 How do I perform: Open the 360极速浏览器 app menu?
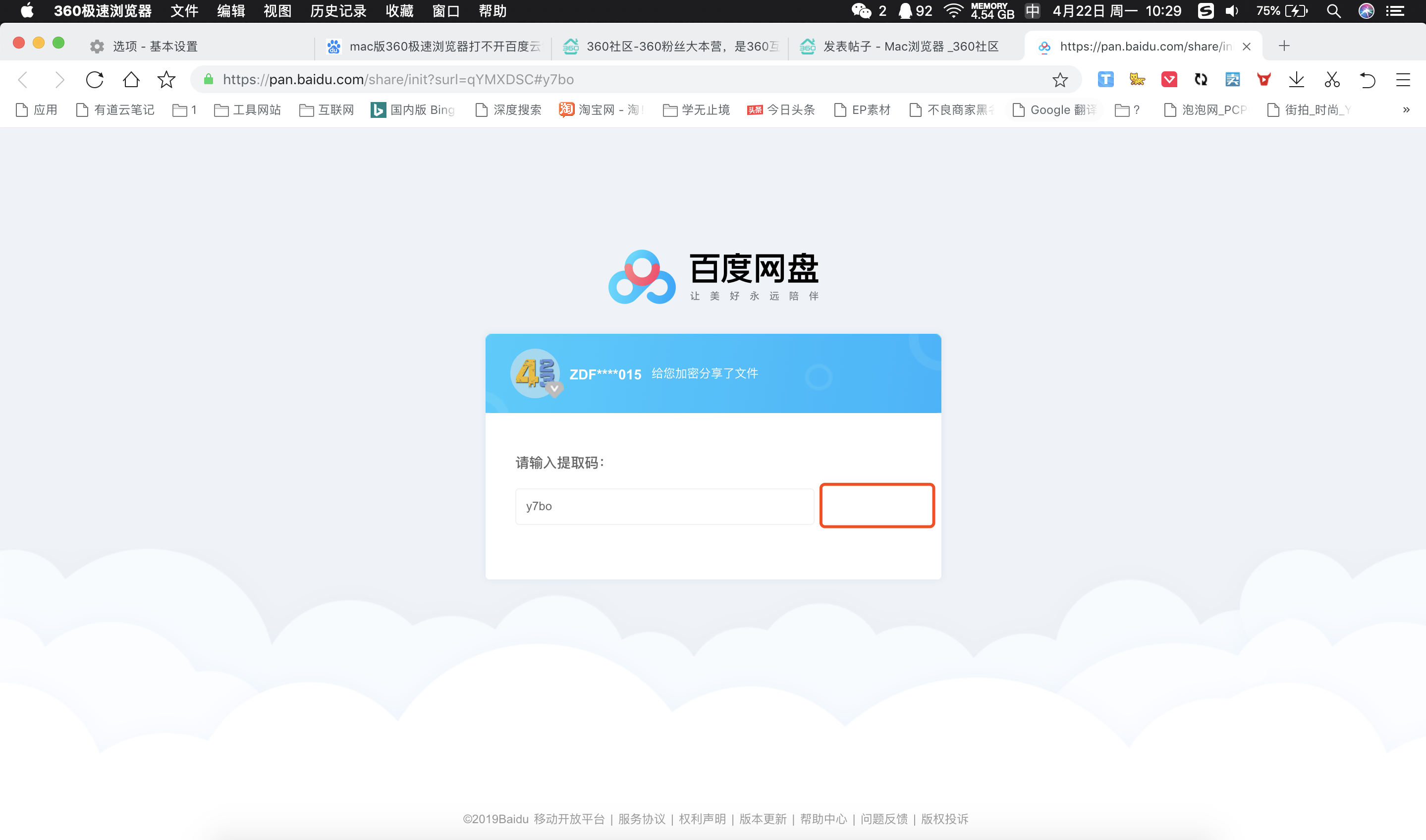pos(103,11)
